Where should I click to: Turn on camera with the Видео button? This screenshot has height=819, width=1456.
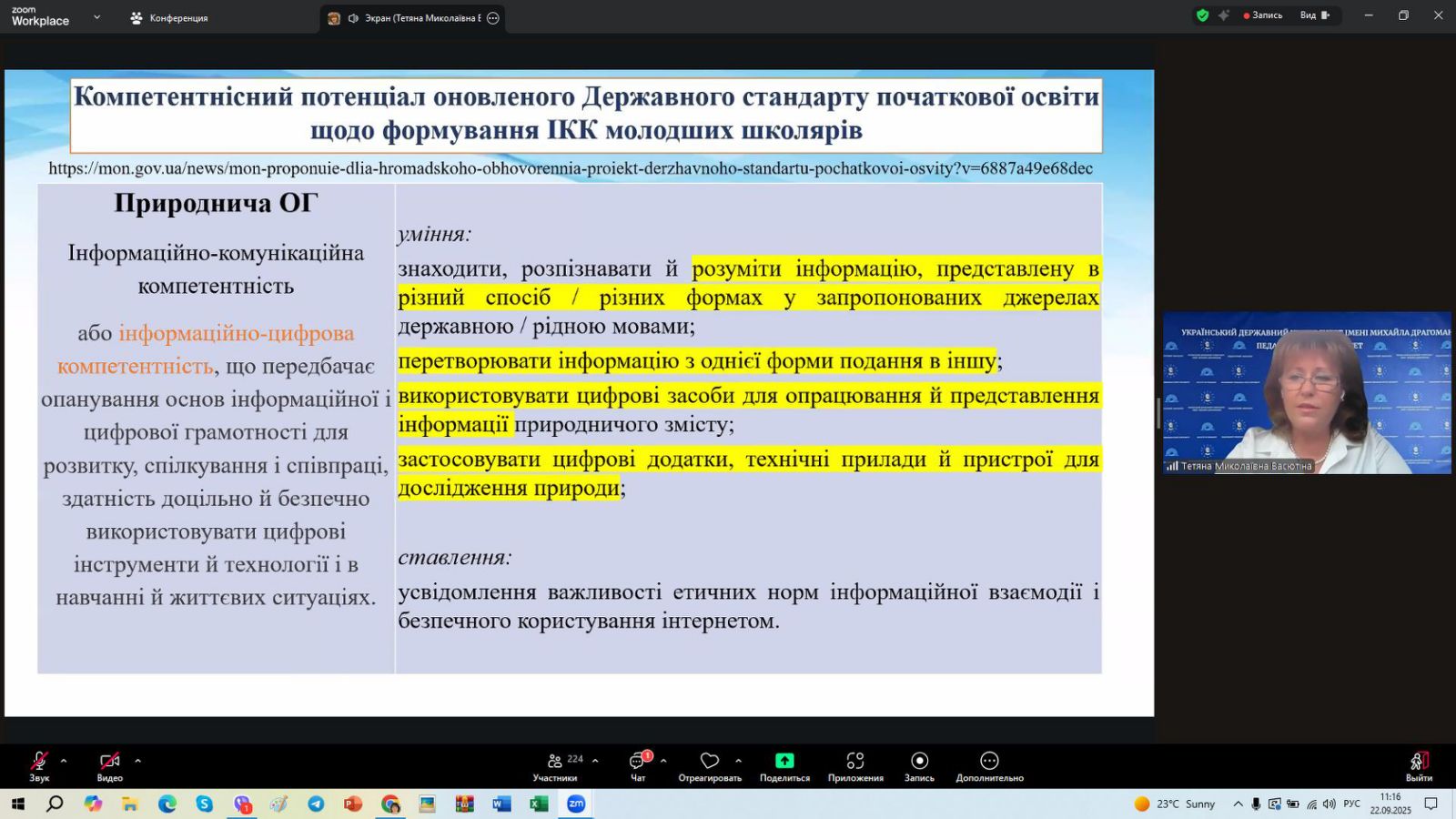click(x=109, y=766)
